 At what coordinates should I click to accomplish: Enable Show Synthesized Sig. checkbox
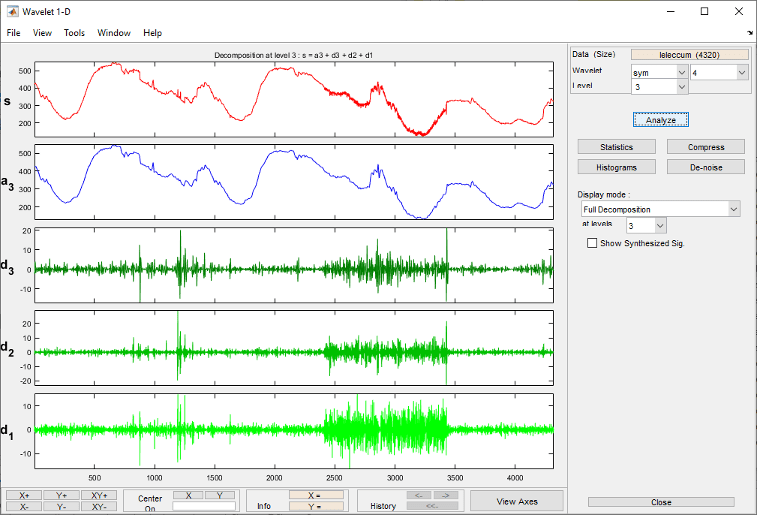[x=592, y=243]
